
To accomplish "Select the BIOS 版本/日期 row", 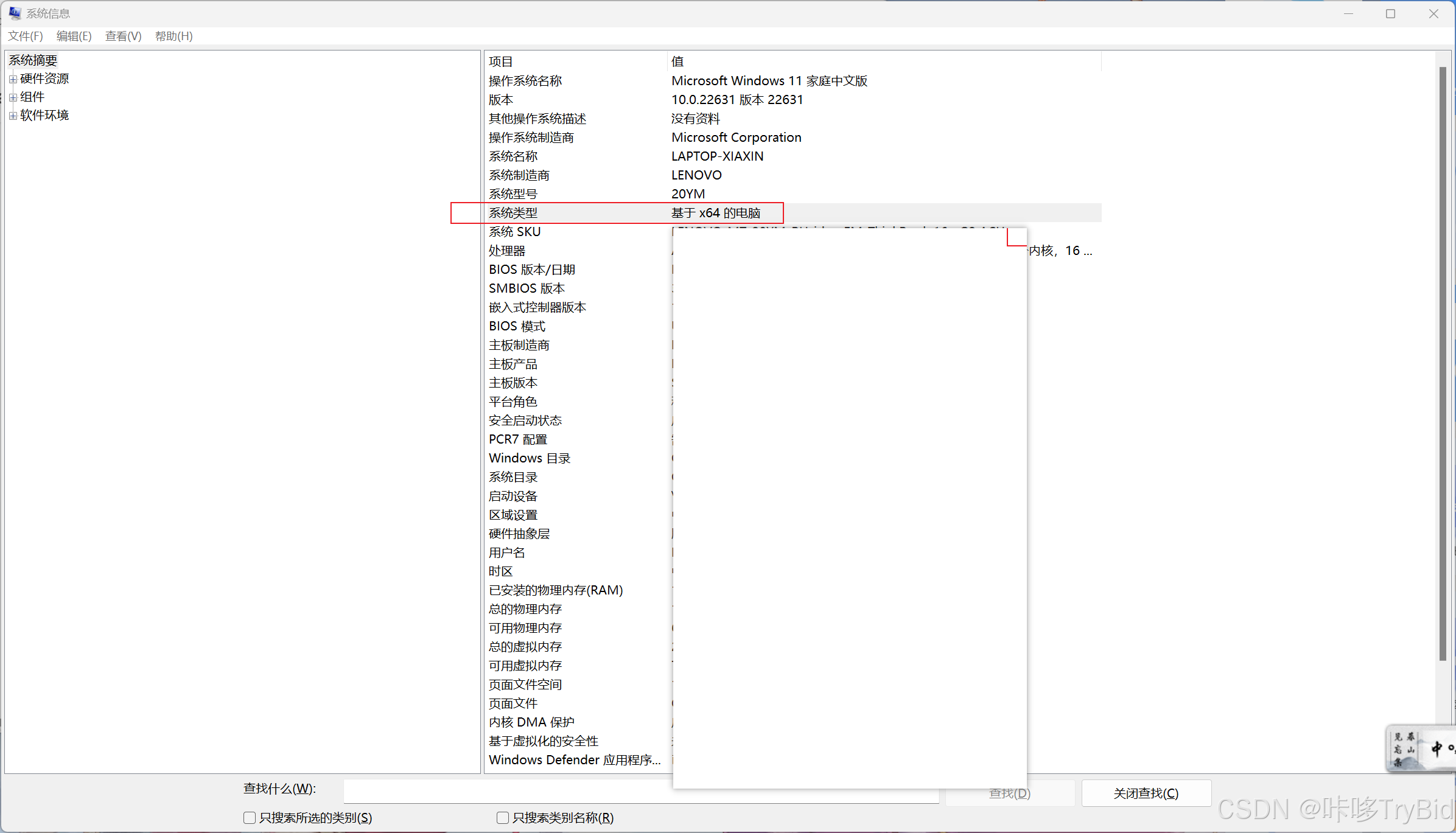I will point(578,270).
